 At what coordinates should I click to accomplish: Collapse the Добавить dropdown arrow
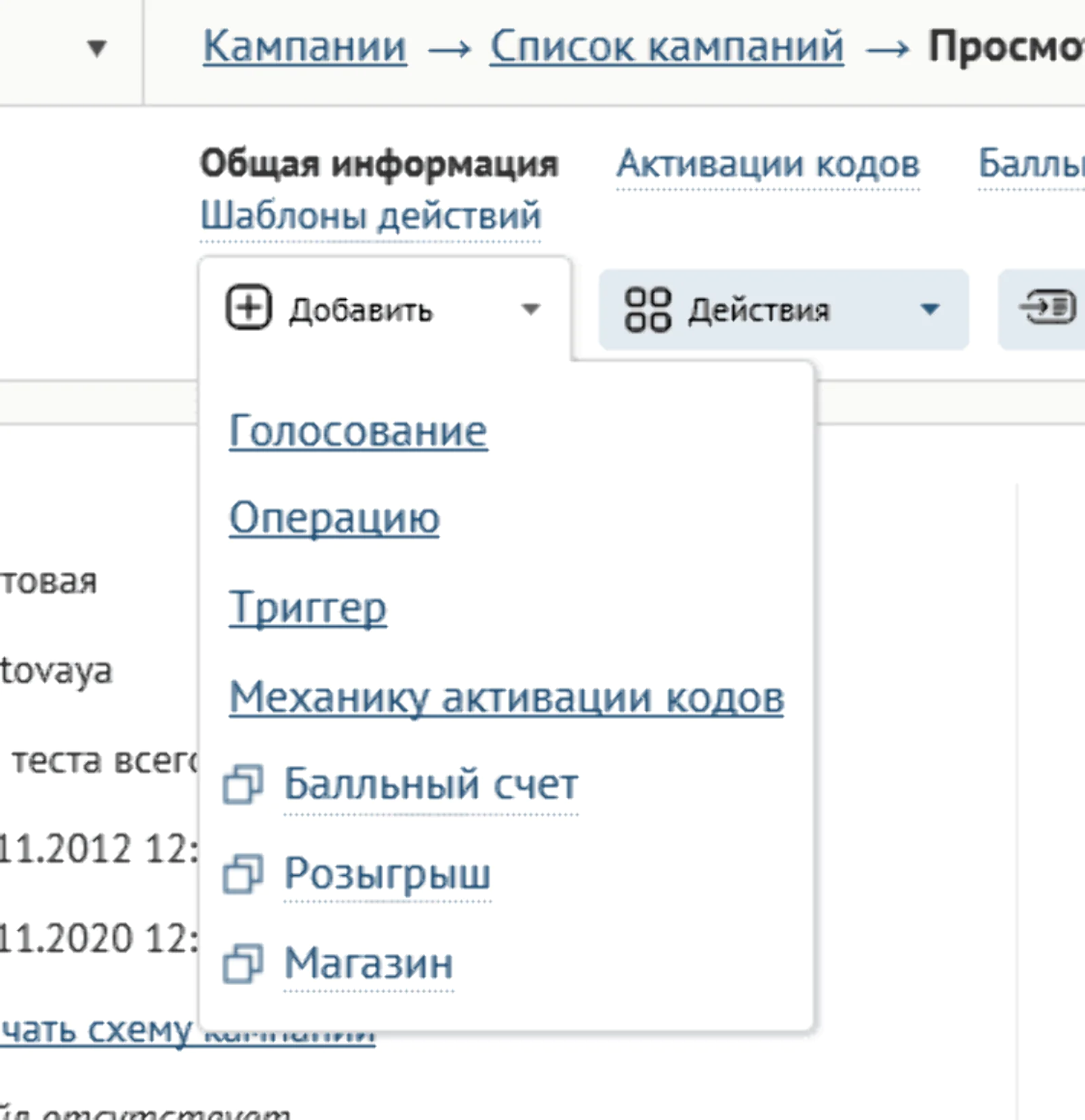(530, 309)
